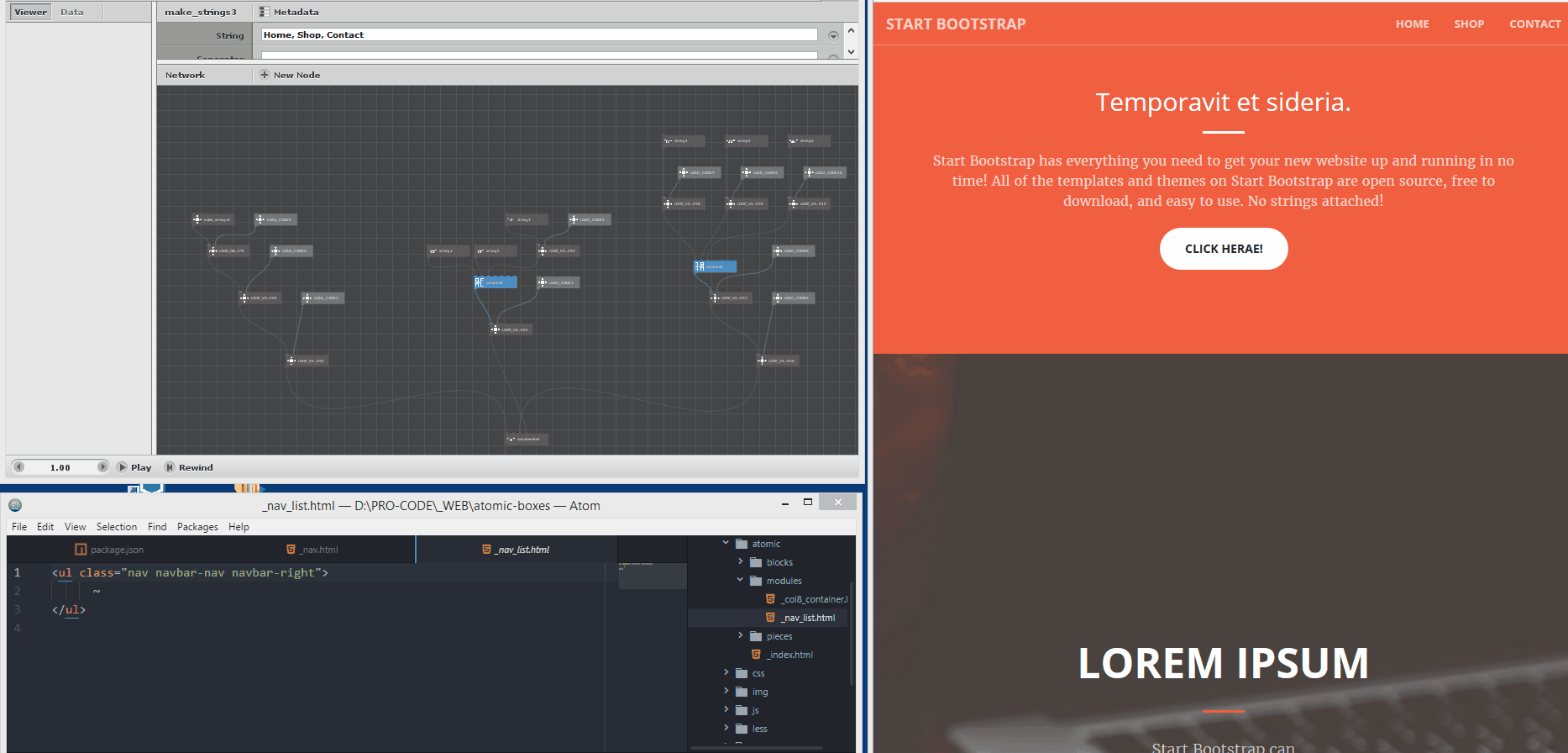
Task: Select the LOAD_CODE6 node
Action: [x=793, y=298]
